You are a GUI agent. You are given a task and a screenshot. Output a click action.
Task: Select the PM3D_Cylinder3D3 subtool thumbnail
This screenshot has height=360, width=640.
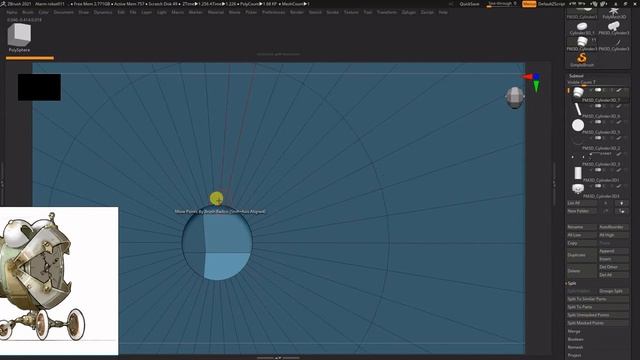578,189
